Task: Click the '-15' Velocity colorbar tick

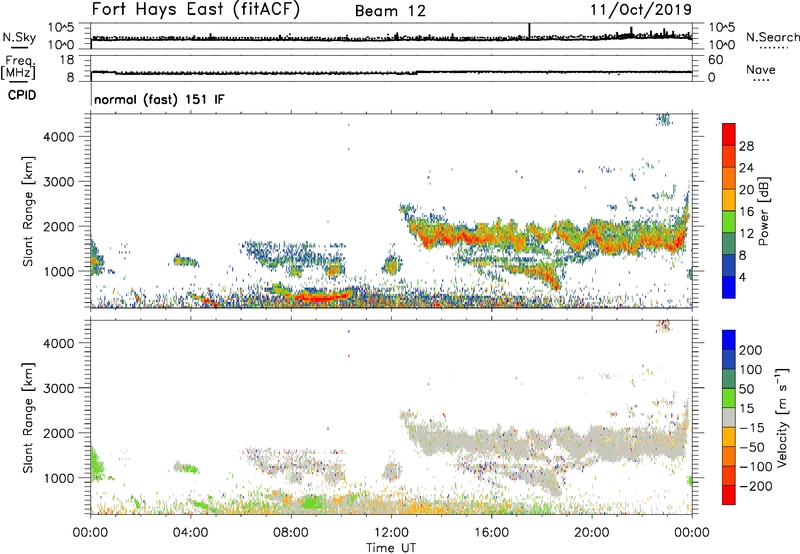Action: 752,427
